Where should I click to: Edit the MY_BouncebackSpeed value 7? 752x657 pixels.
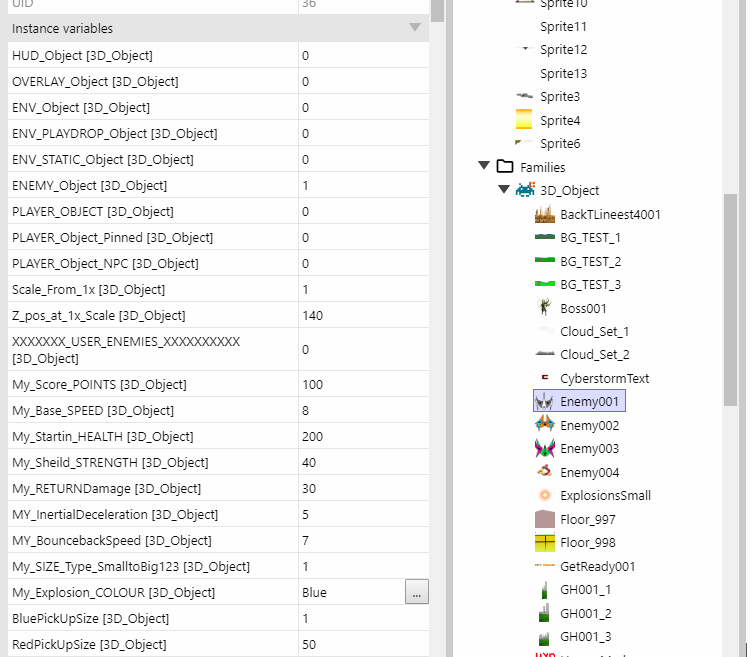pyautogui.click(x=363, y=540)
